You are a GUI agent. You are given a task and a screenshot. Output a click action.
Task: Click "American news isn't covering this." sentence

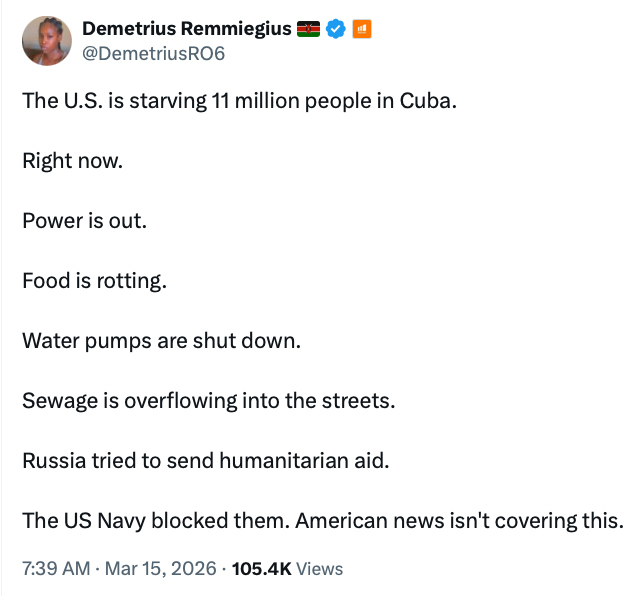pyautogui.click(x=459, y=521)
